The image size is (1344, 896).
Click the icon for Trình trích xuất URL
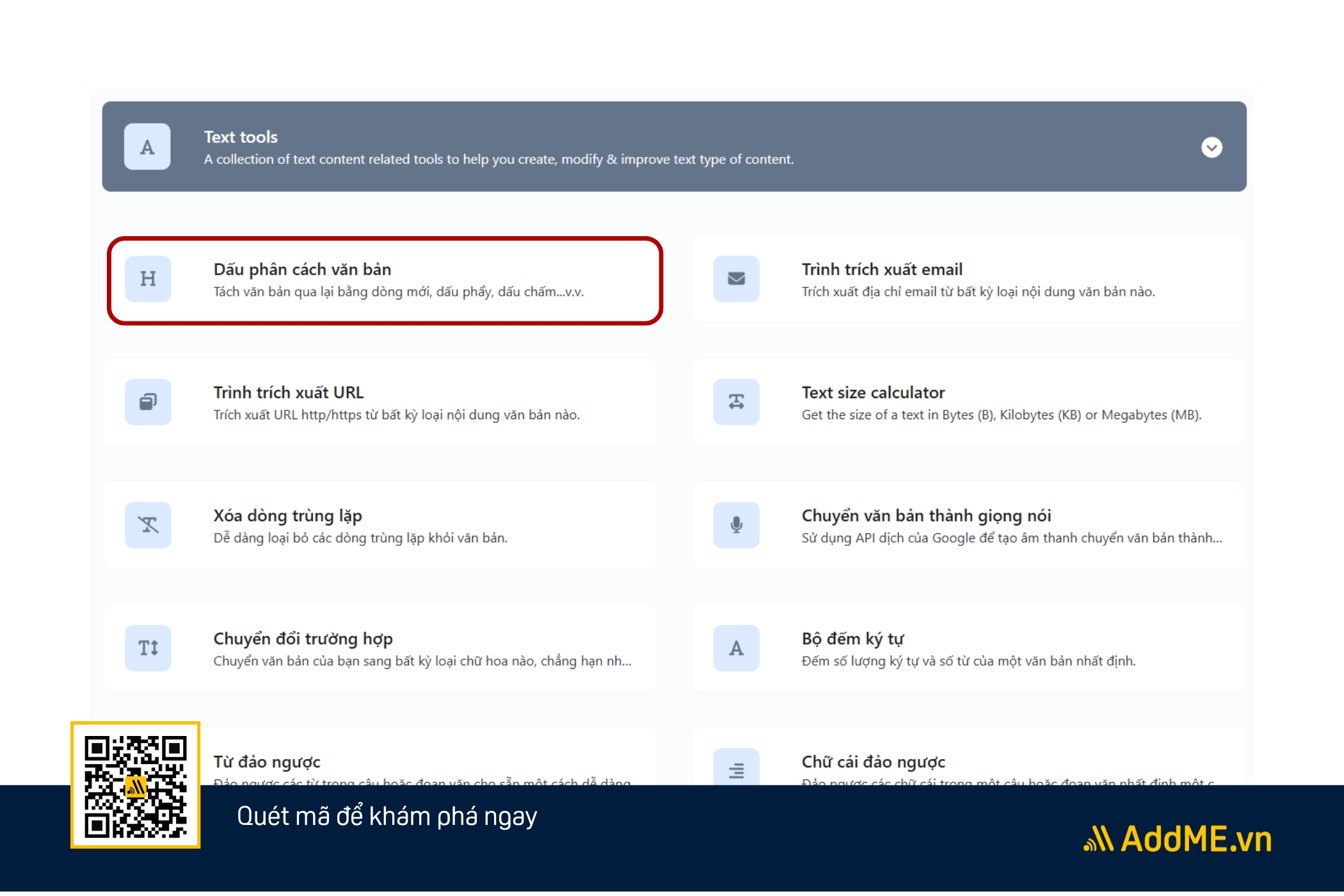(148, 402)
